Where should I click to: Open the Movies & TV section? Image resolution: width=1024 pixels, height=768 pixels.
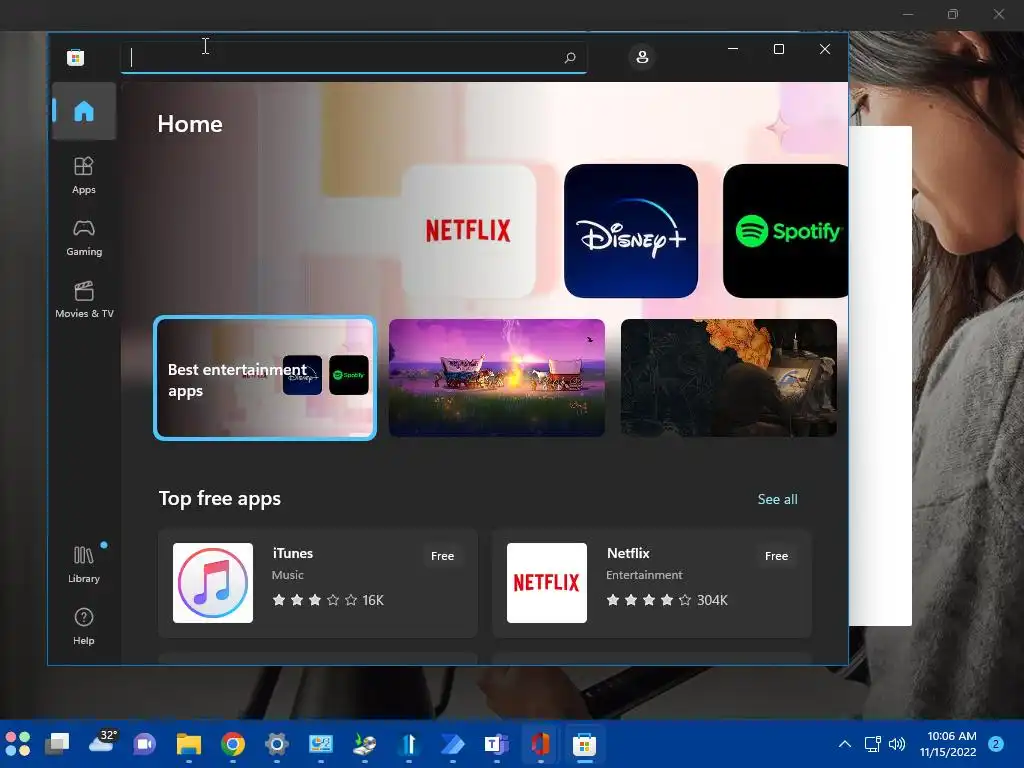(84, 300)
